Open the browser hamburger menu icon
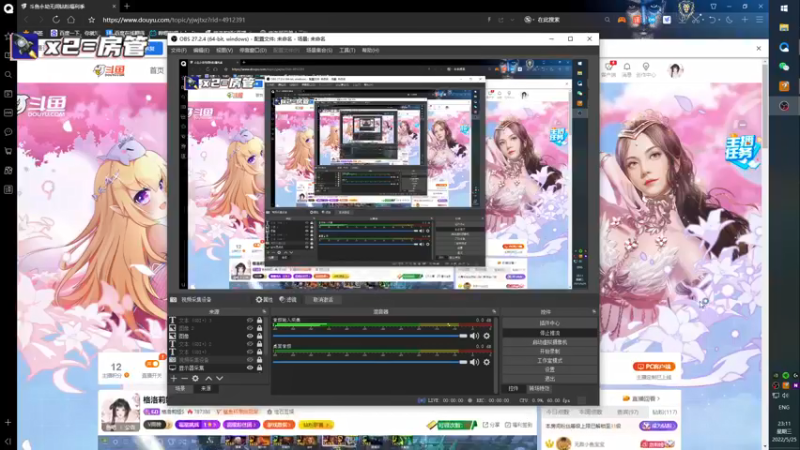The height and width of the screenshot is (450, 800). point(760,19)
